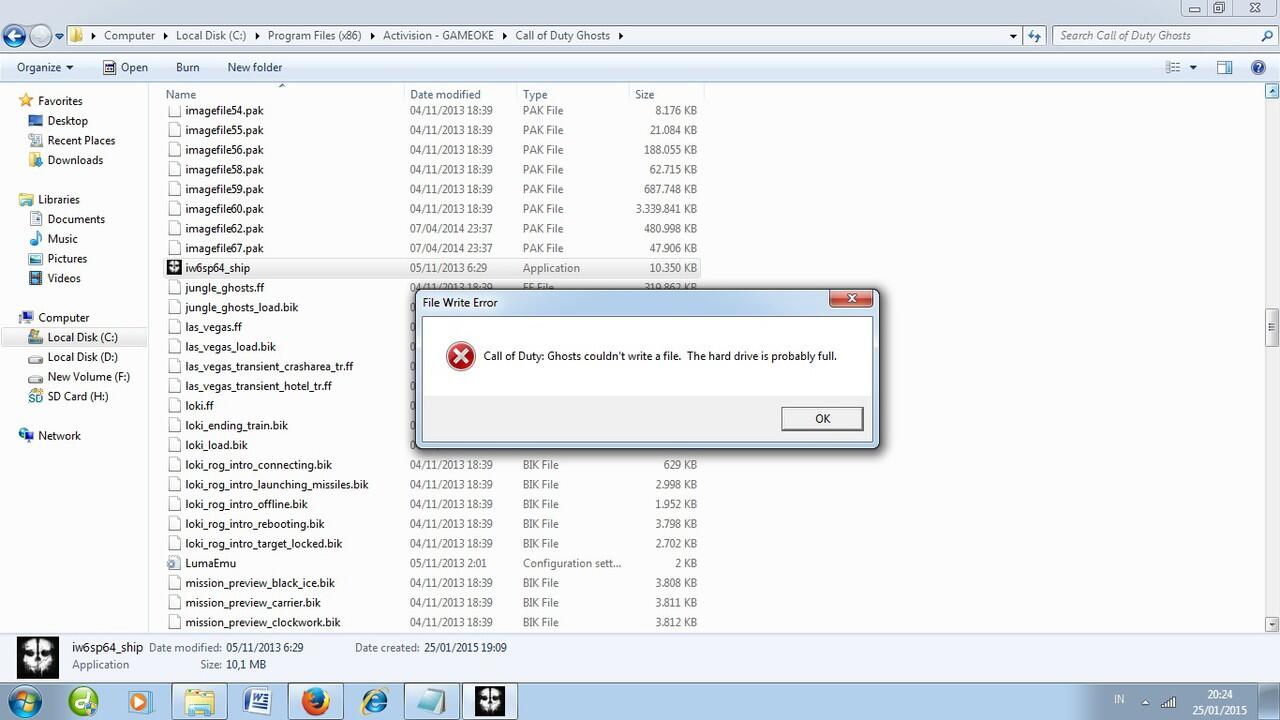
Task: Click the iw6sp64_ship thumbnail in the details pane
Action: pos(37,658)
